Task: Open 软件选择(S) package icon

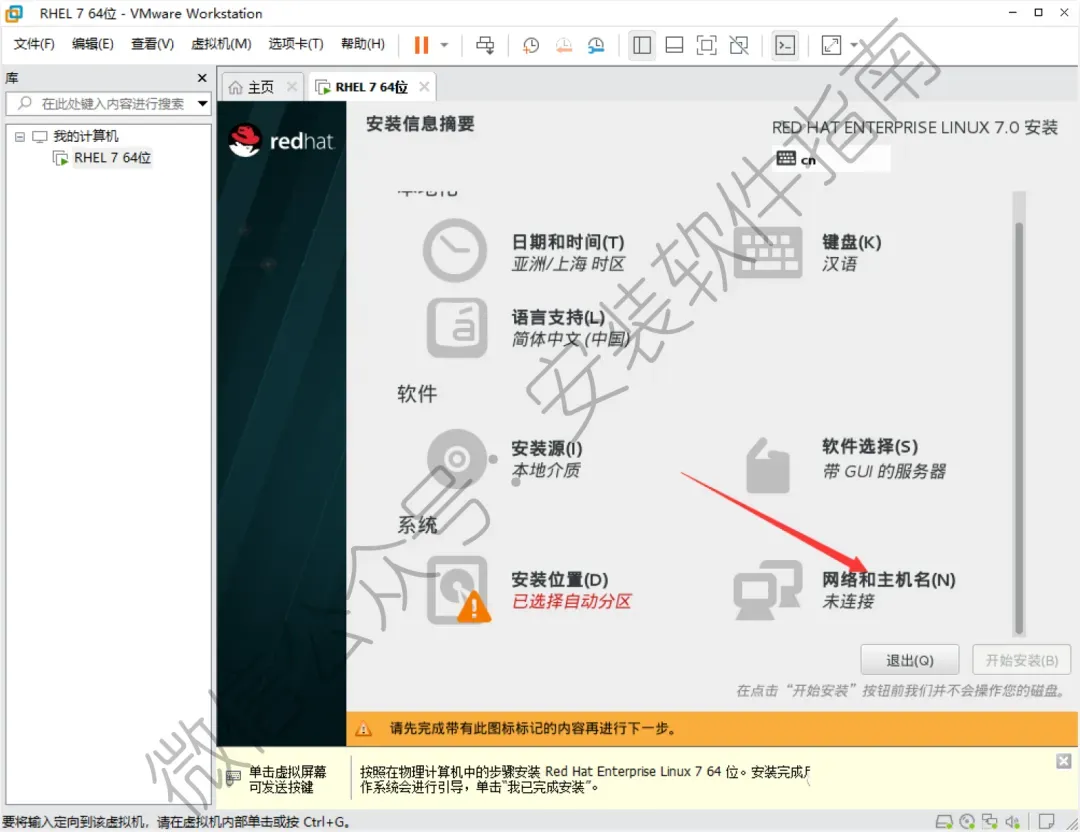Action: (767, 466)
